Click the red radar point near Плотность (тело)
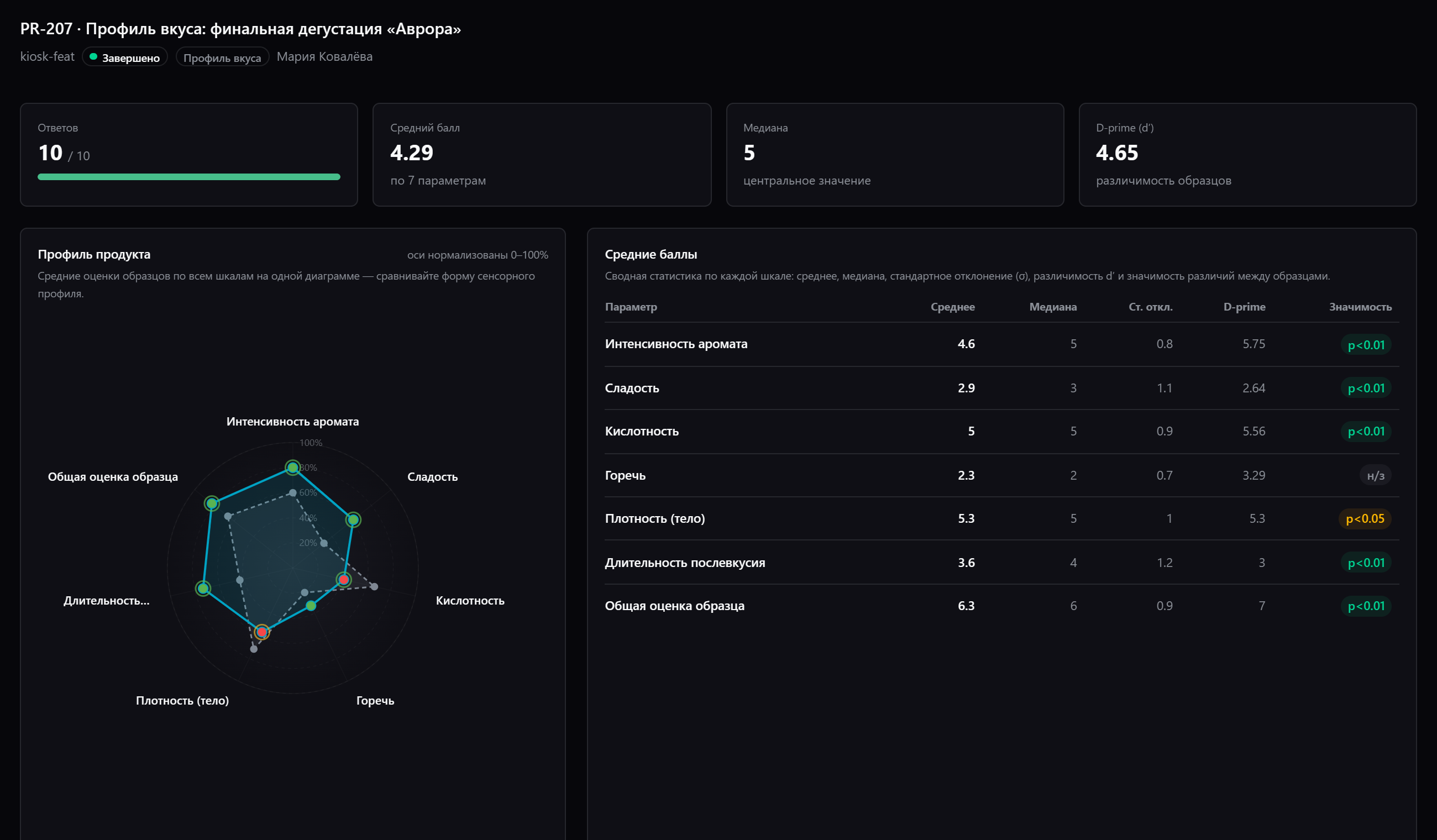1437x840 pixels. [262, 632]
